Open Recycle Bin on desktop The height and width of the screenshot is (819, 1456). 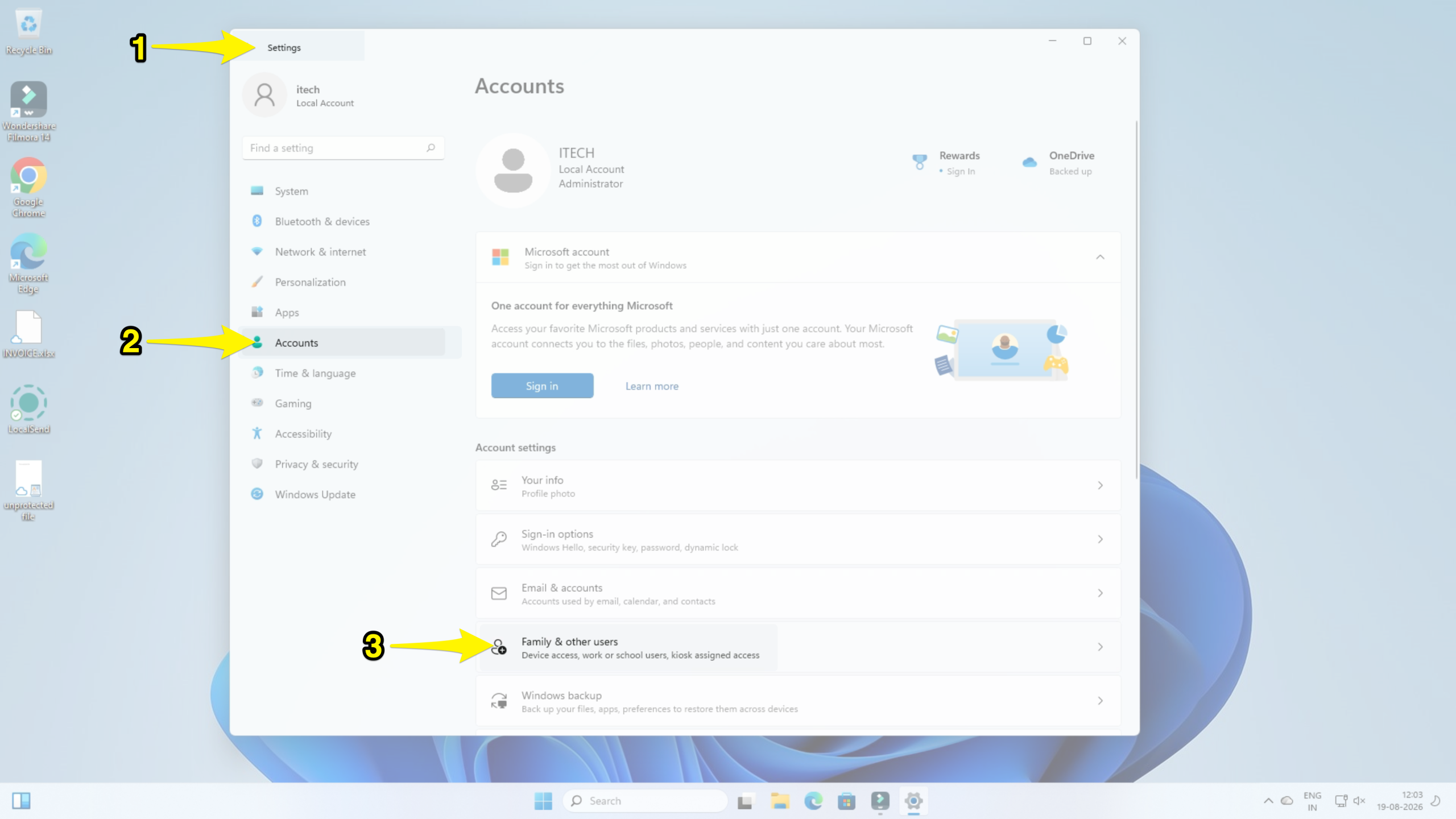click(28, 32)
